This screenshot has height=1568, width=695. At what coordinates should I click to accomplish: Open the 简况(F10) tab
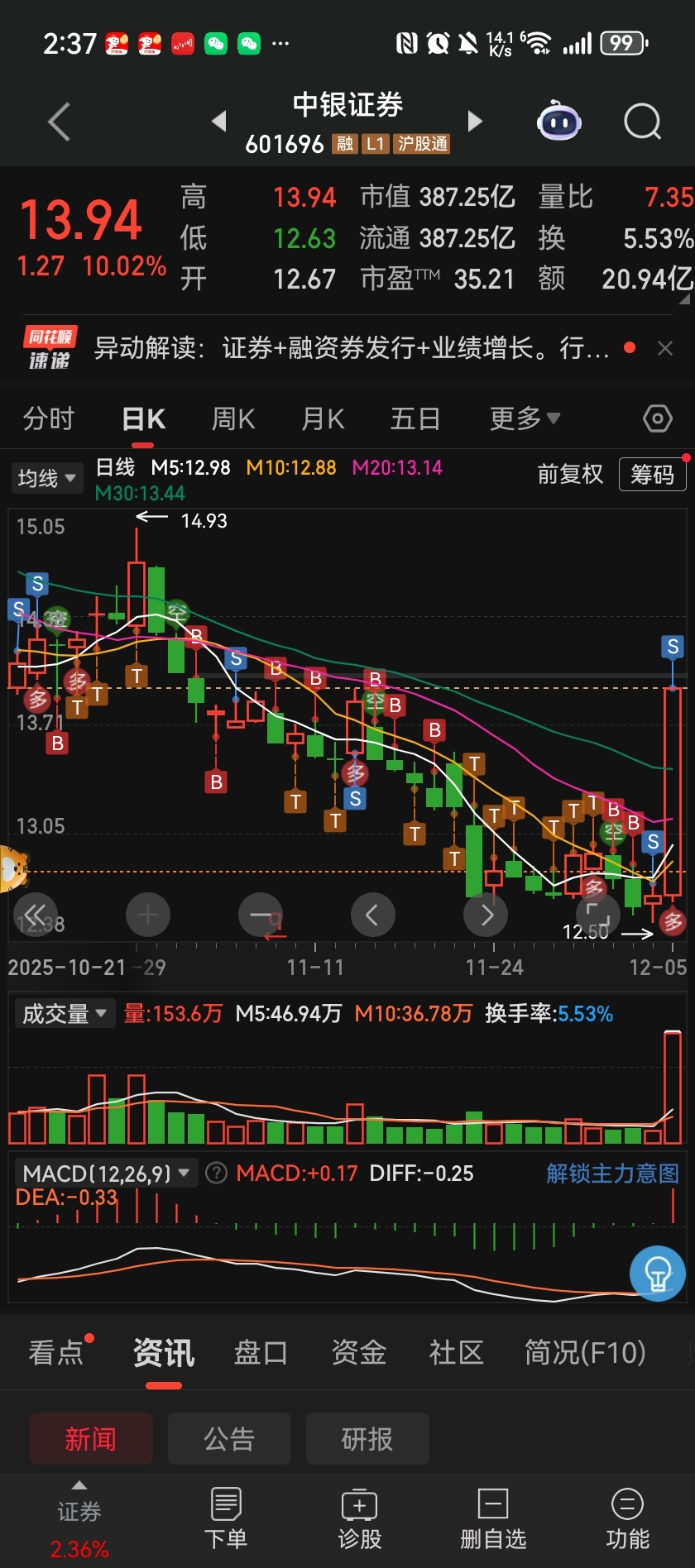(x=585, y=1353)
